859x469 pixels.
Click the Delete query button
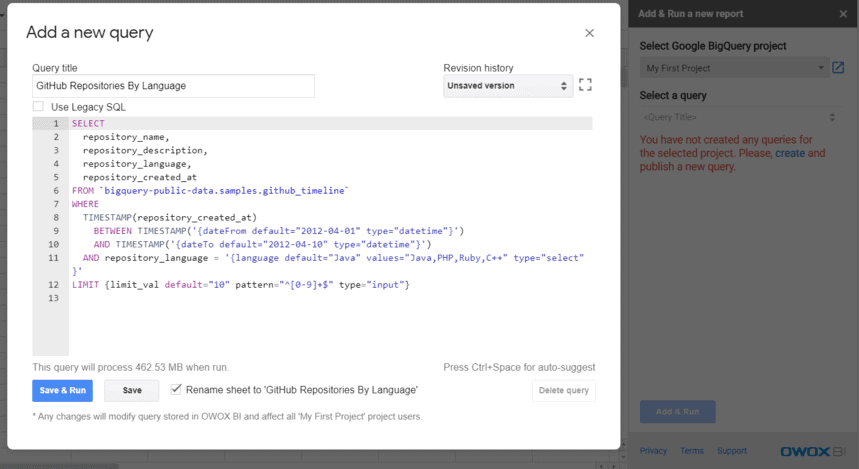coord(563,390)
